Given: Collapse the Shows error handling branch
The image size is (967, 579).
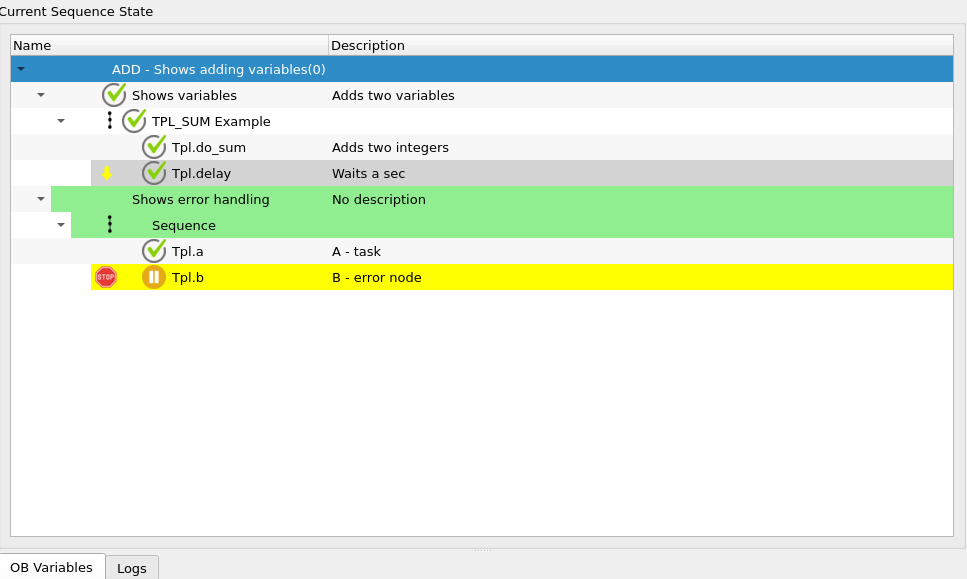Looking at the screenshot, I should [40, 199].
